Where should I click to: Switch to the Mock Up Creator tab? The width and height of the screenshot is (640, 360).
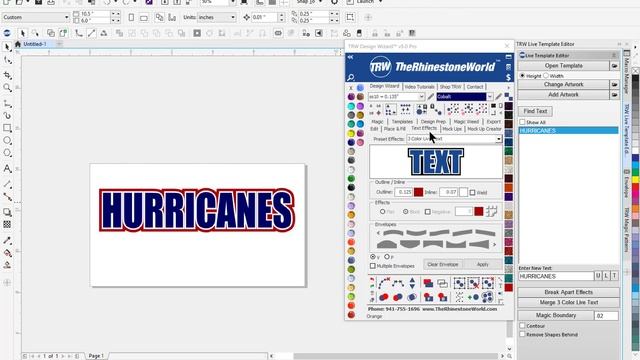484,129
